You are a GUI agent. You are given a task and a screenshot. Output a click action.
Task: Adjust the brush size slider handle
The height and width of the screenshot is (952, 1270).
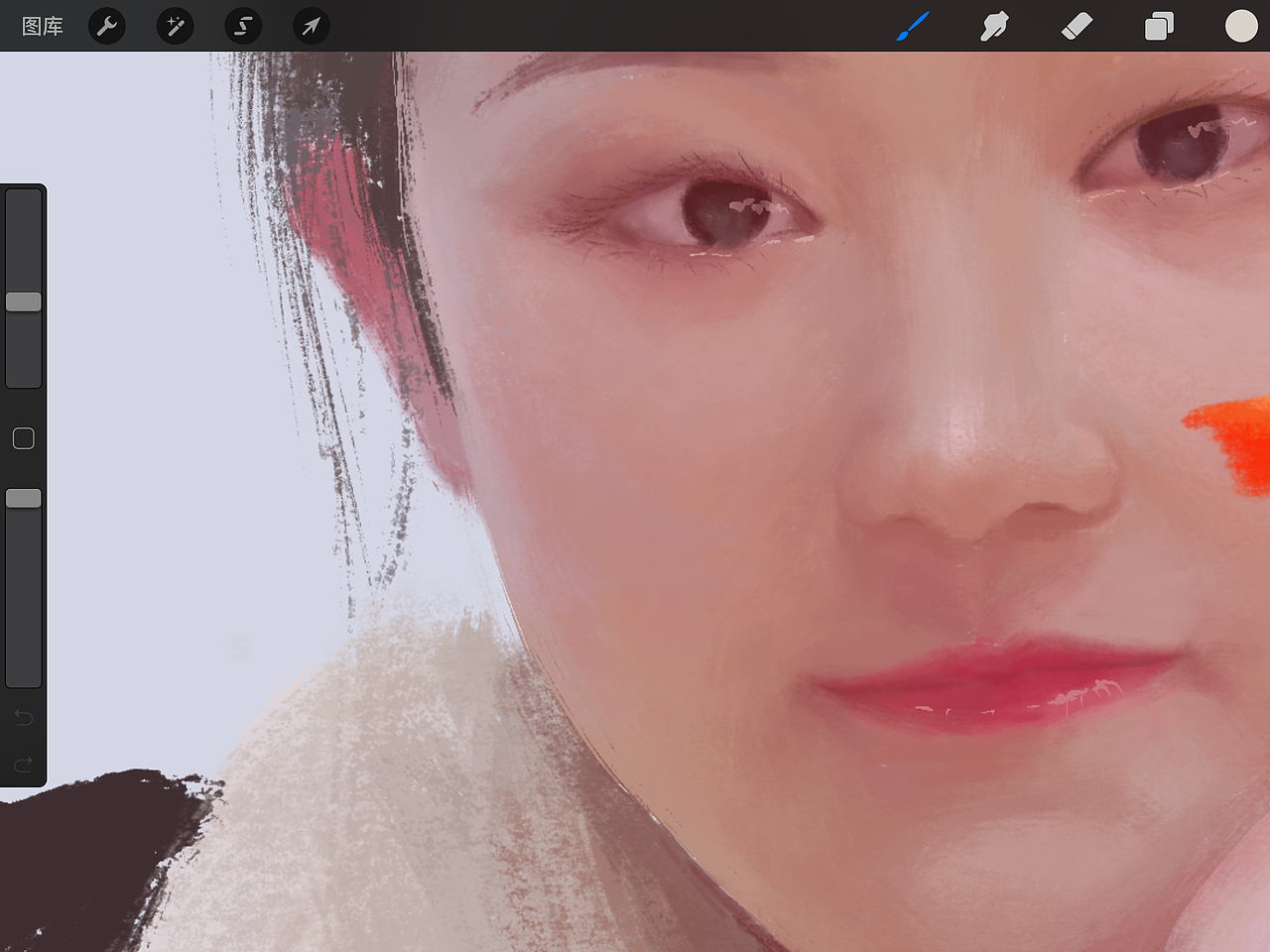pos(23,299)
